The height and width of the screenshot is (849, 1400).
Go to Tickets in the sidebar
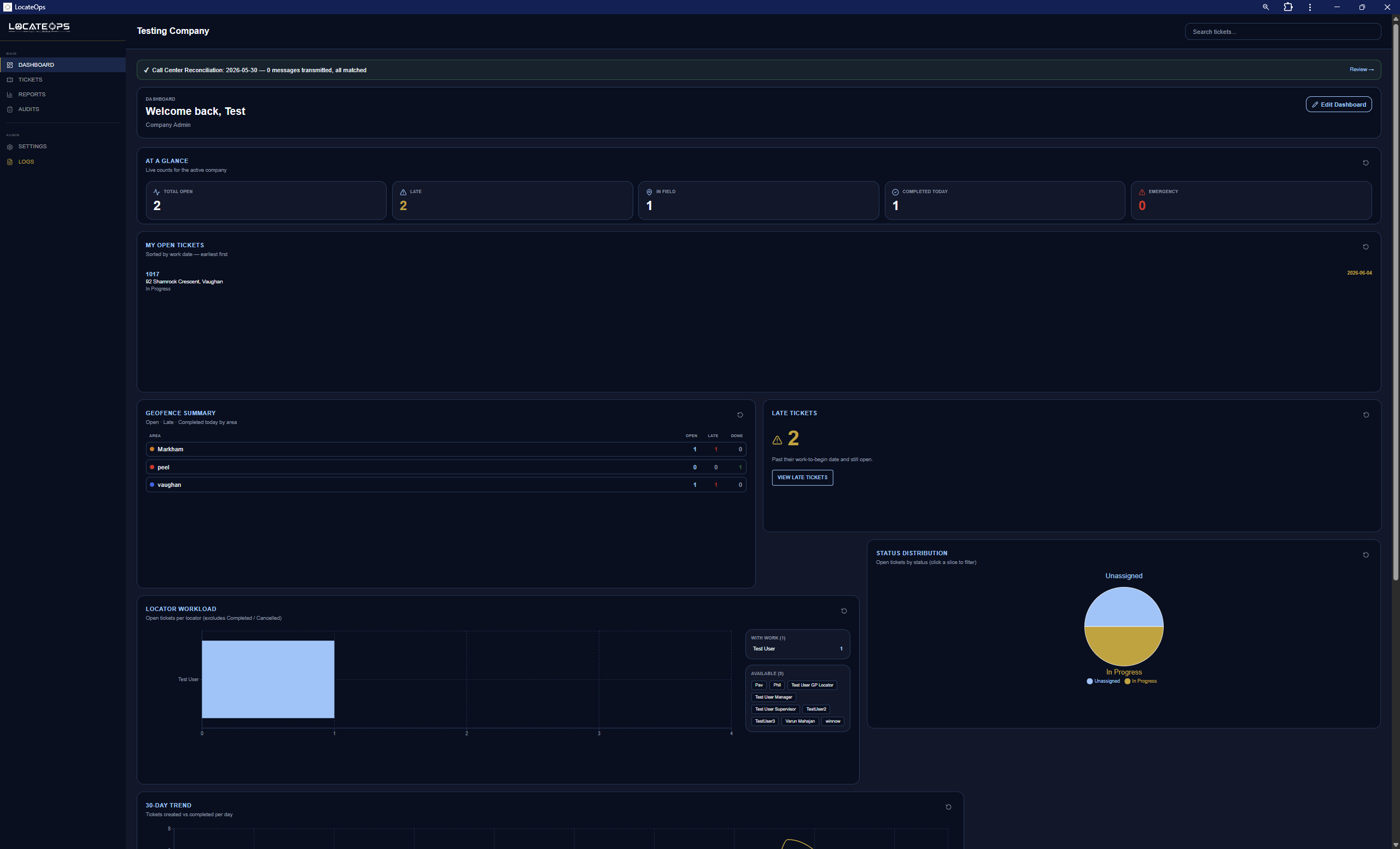pos(62,79)
